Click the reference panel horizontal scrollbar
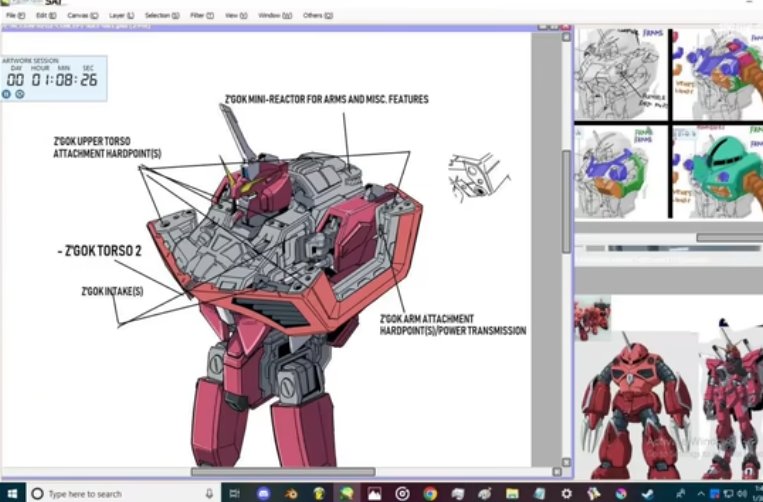763x502 pixels. [x=729, y=238]
